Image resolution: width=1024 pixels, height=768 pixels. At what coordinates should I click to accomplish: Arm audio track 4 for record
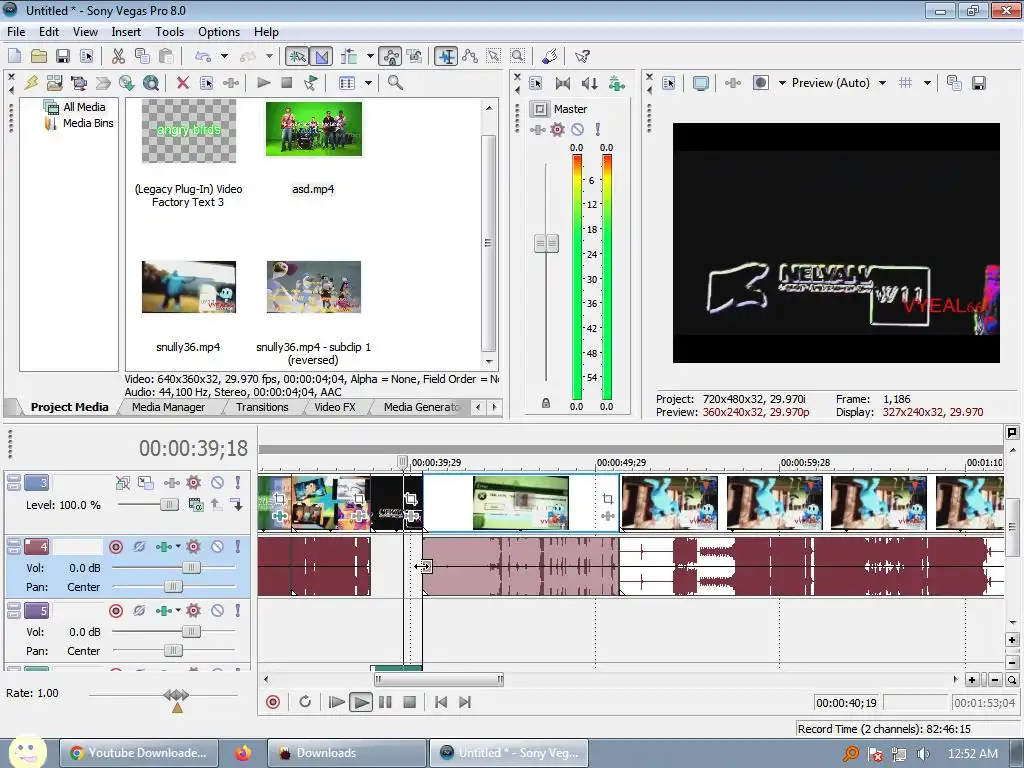[116, 547]
